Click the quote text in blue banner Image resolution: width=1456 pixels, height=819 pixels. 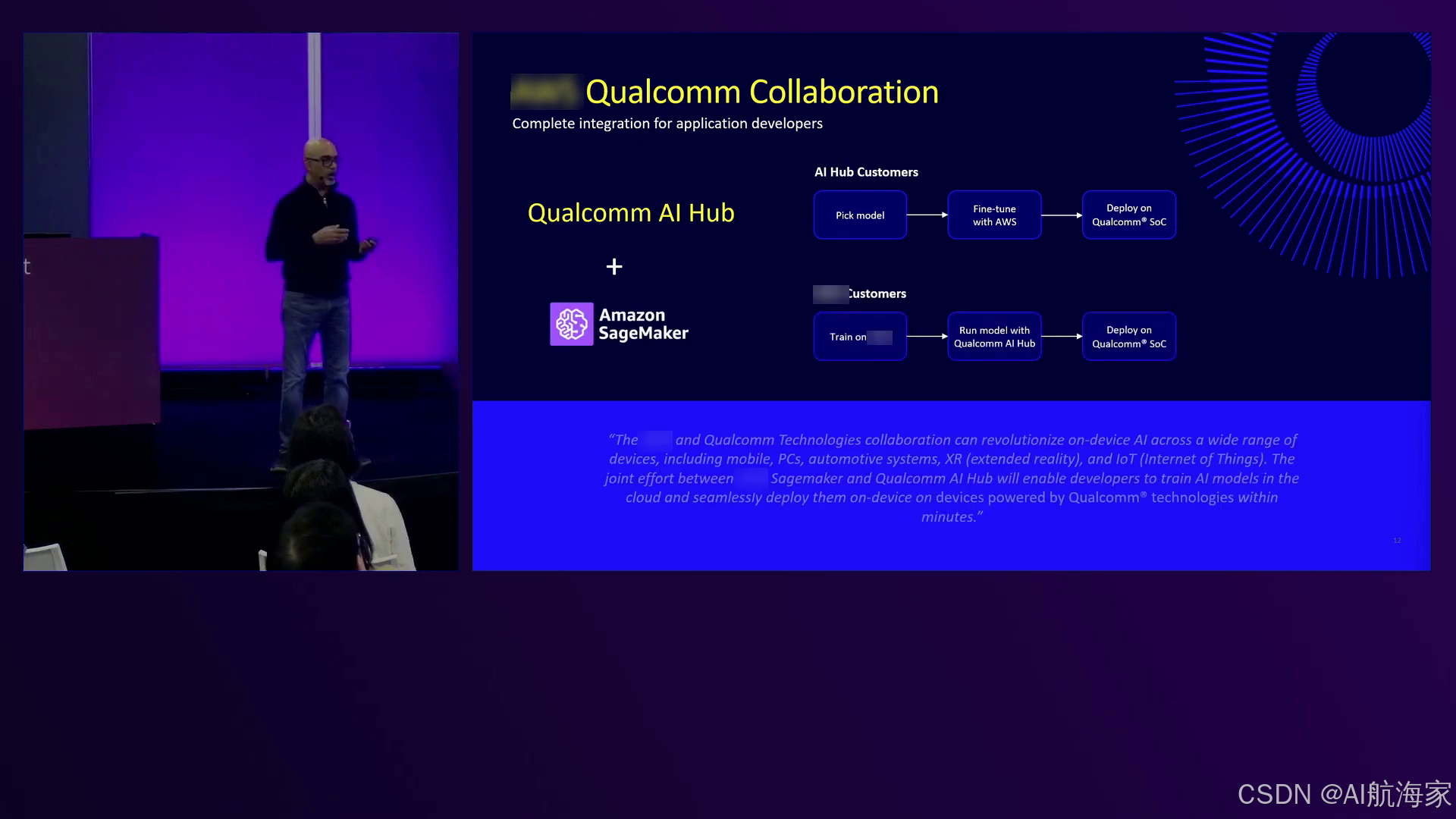point(952,478)
